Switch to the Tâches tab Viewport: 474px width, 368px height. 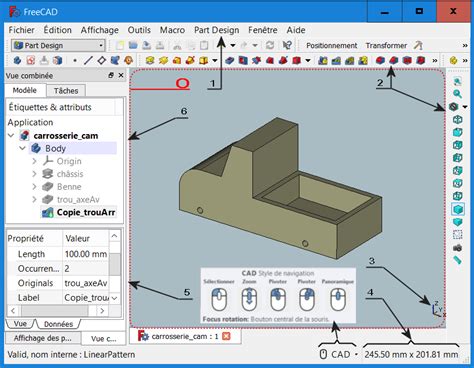pos(66,91)
